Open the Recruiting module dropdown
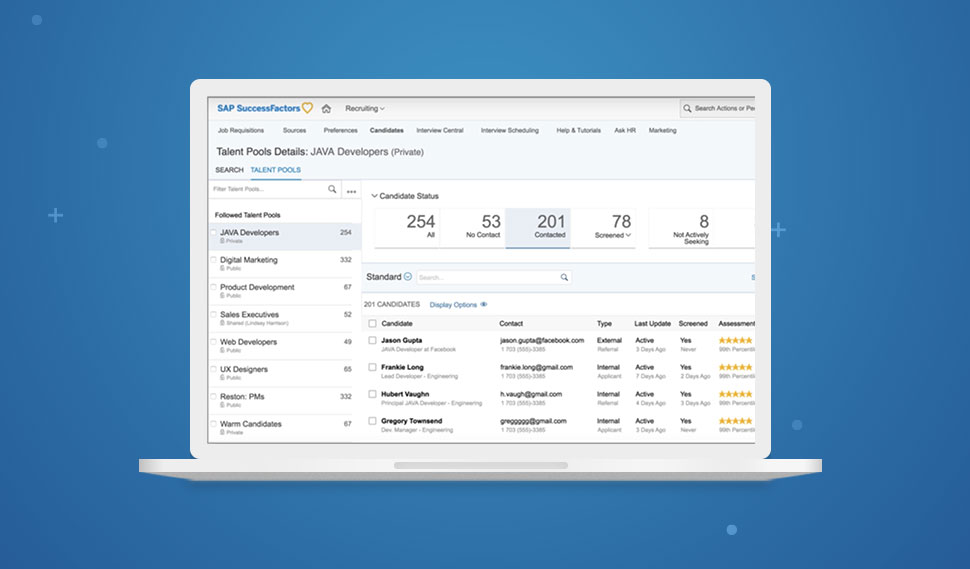The height and width of the screenshot is (569, 970). [x=365, y=108]
